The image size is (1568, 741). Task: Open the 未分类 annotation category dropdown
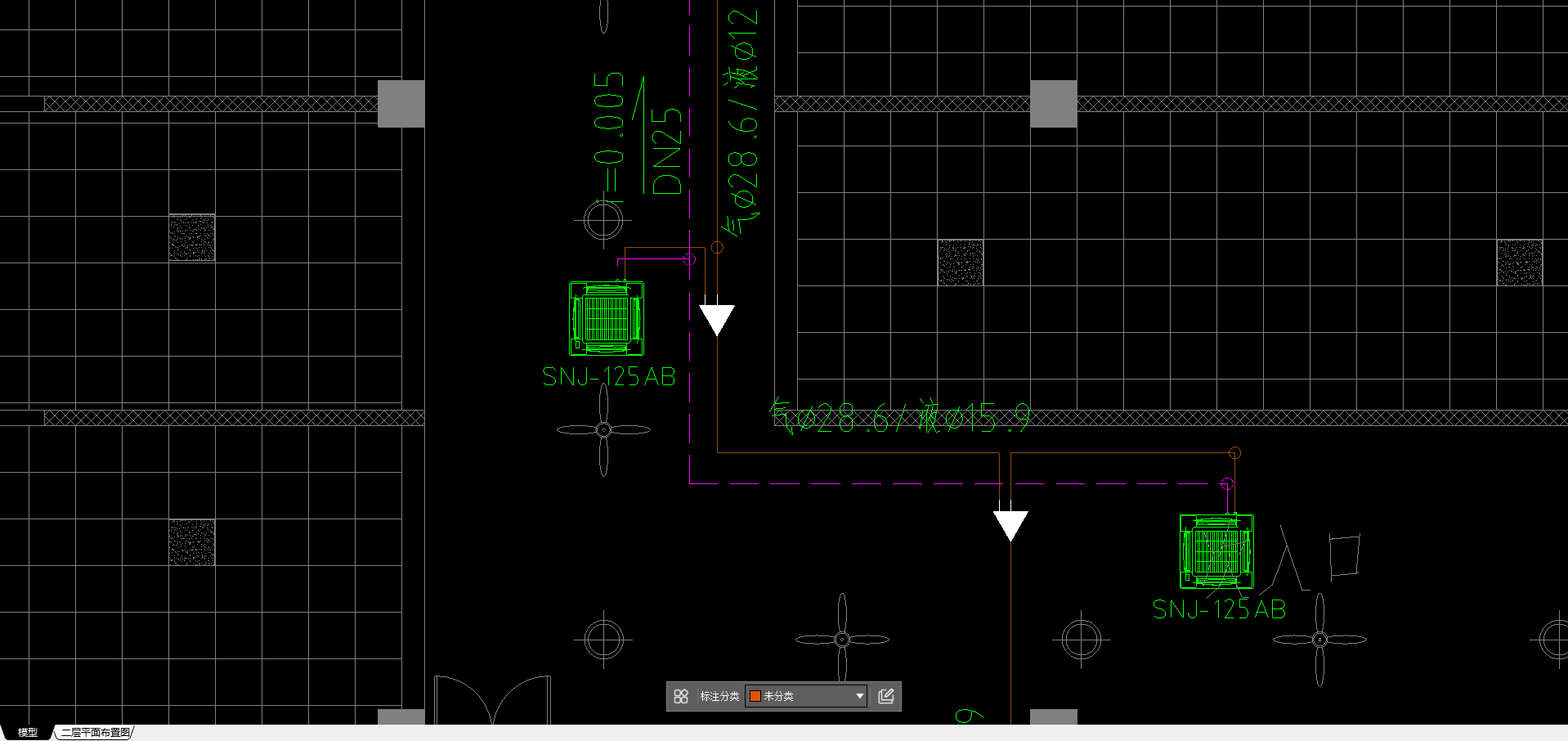pos(806,696)
